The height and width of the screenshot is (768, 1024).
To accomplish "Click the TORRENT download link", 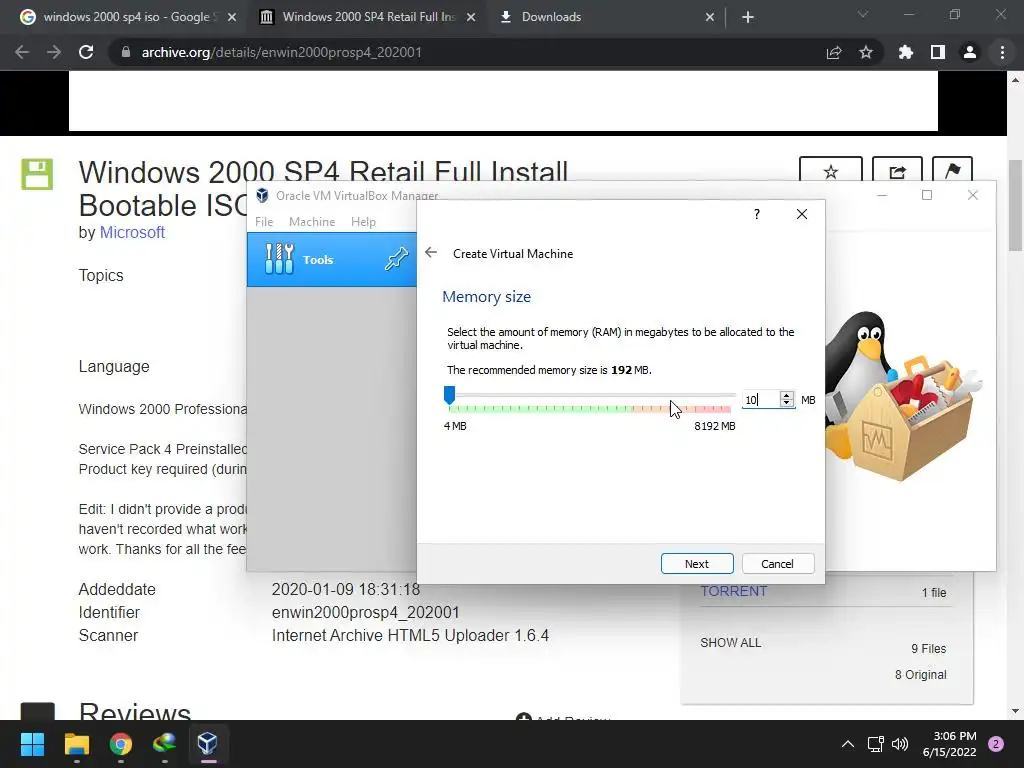I will (x=733, y=591).
